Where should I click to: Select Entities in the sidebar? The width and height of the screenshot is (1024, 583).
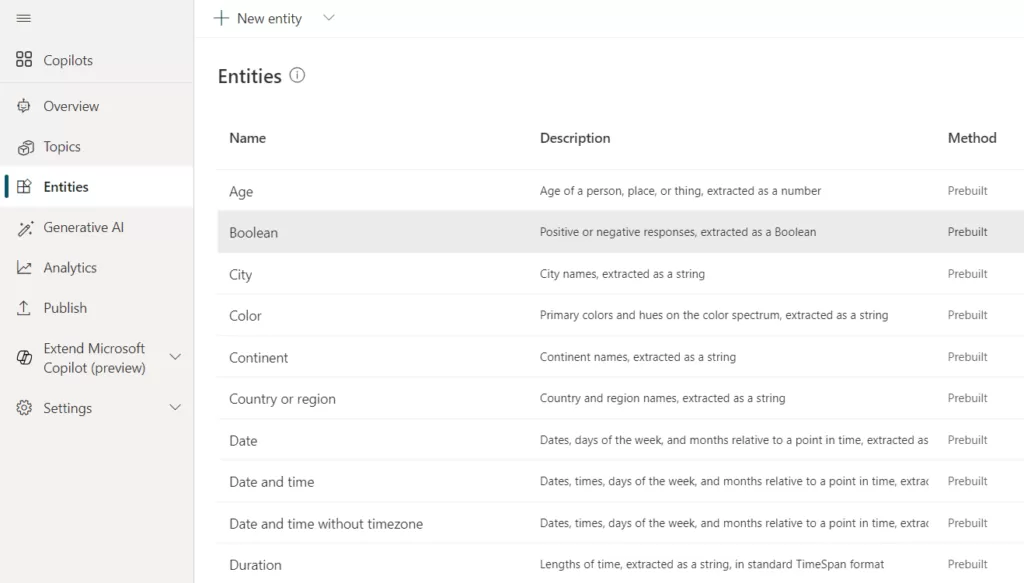(66, 187)
